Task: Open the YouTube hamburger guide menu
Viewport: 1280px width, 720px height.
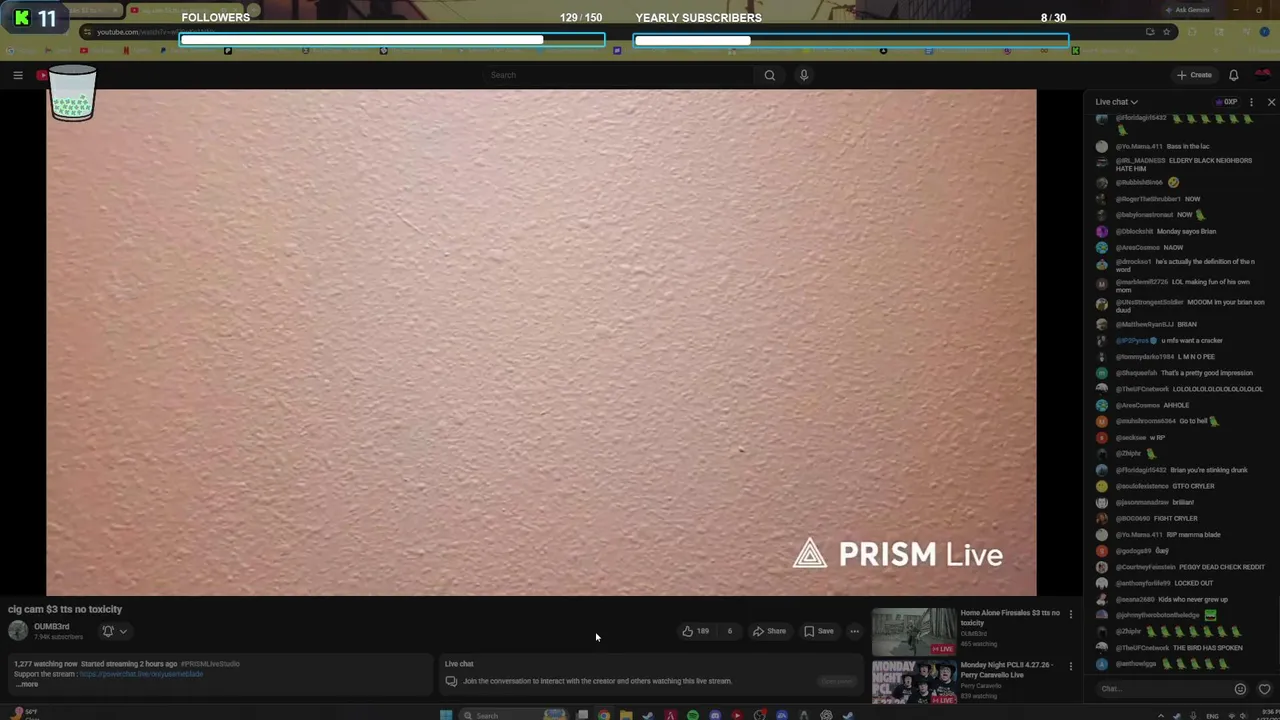Action: (x=18, y=75)
